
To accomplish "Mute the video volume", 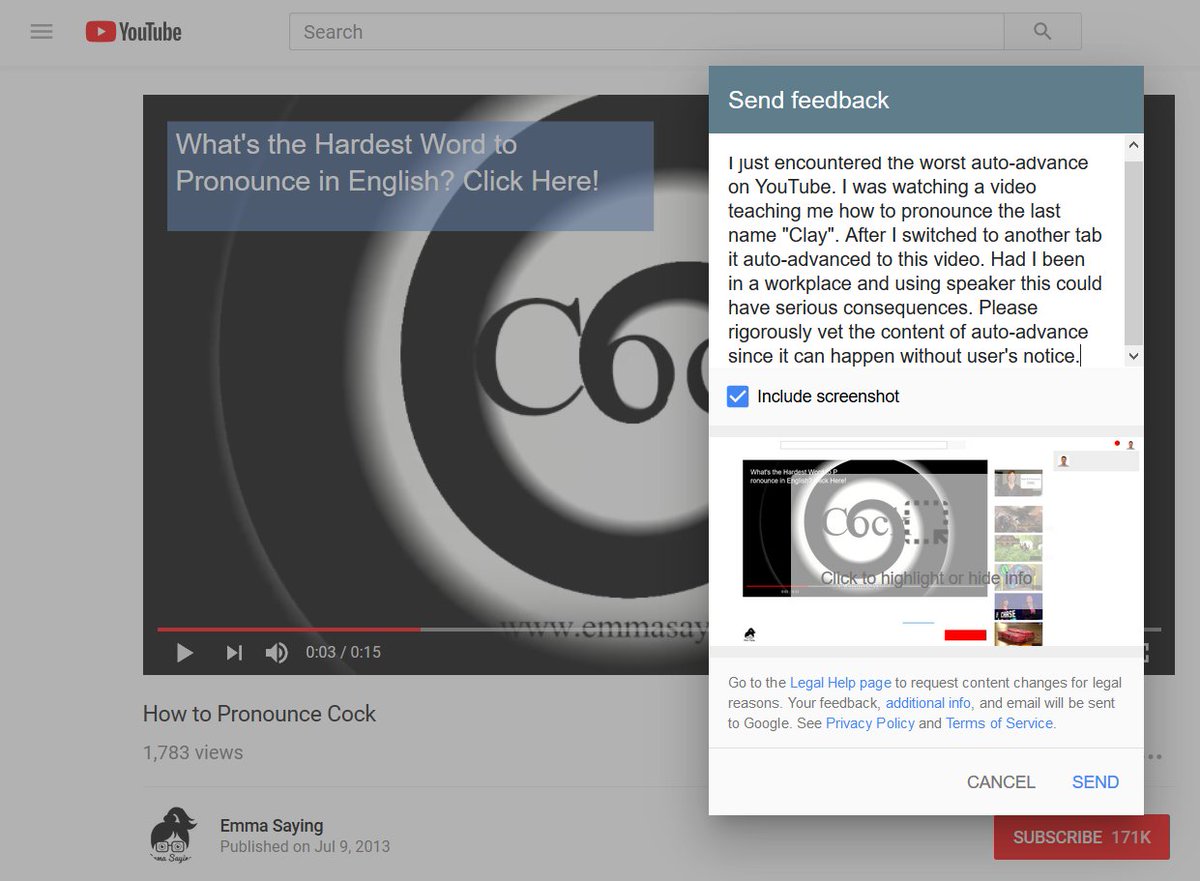I will (x=277, y=653).
